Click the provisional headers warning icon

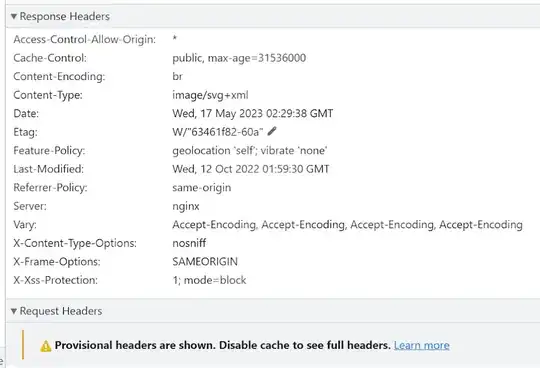pos(45,346)
